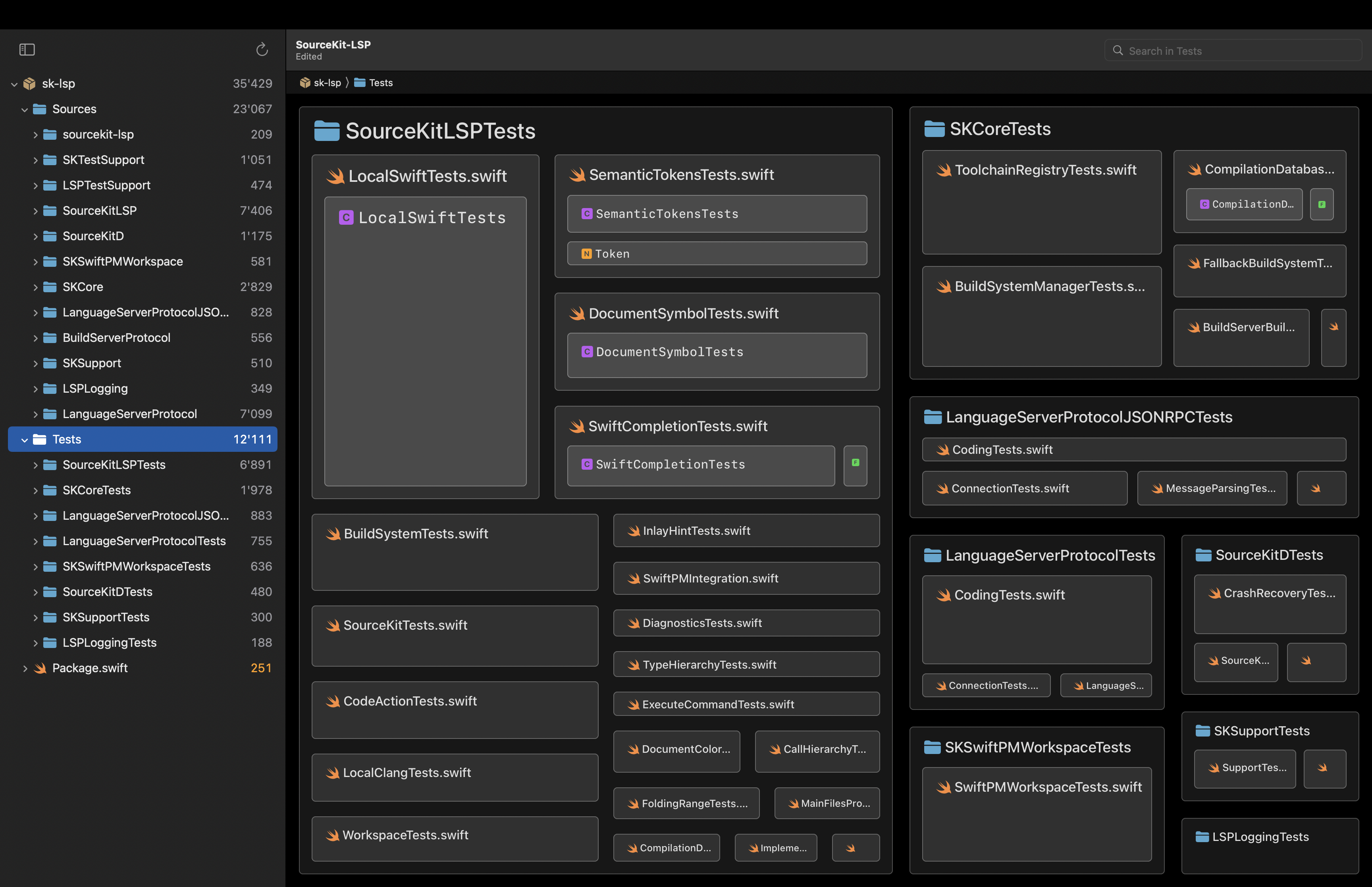Click unlabeled Swift file beside MessageParsingTes…
This screenshot has width=1372, height=887.
click(x=1321, y=488)
